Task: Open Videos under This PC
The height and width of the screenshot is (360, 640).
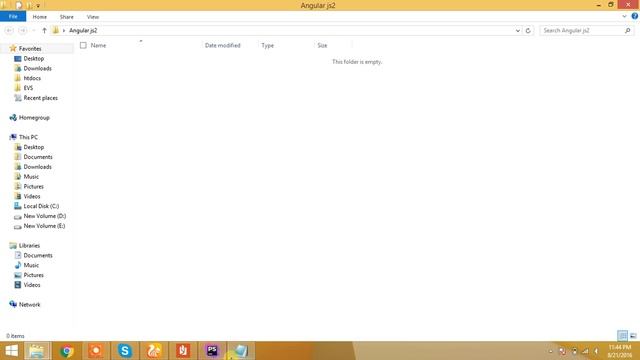Action: coord(31,196)
